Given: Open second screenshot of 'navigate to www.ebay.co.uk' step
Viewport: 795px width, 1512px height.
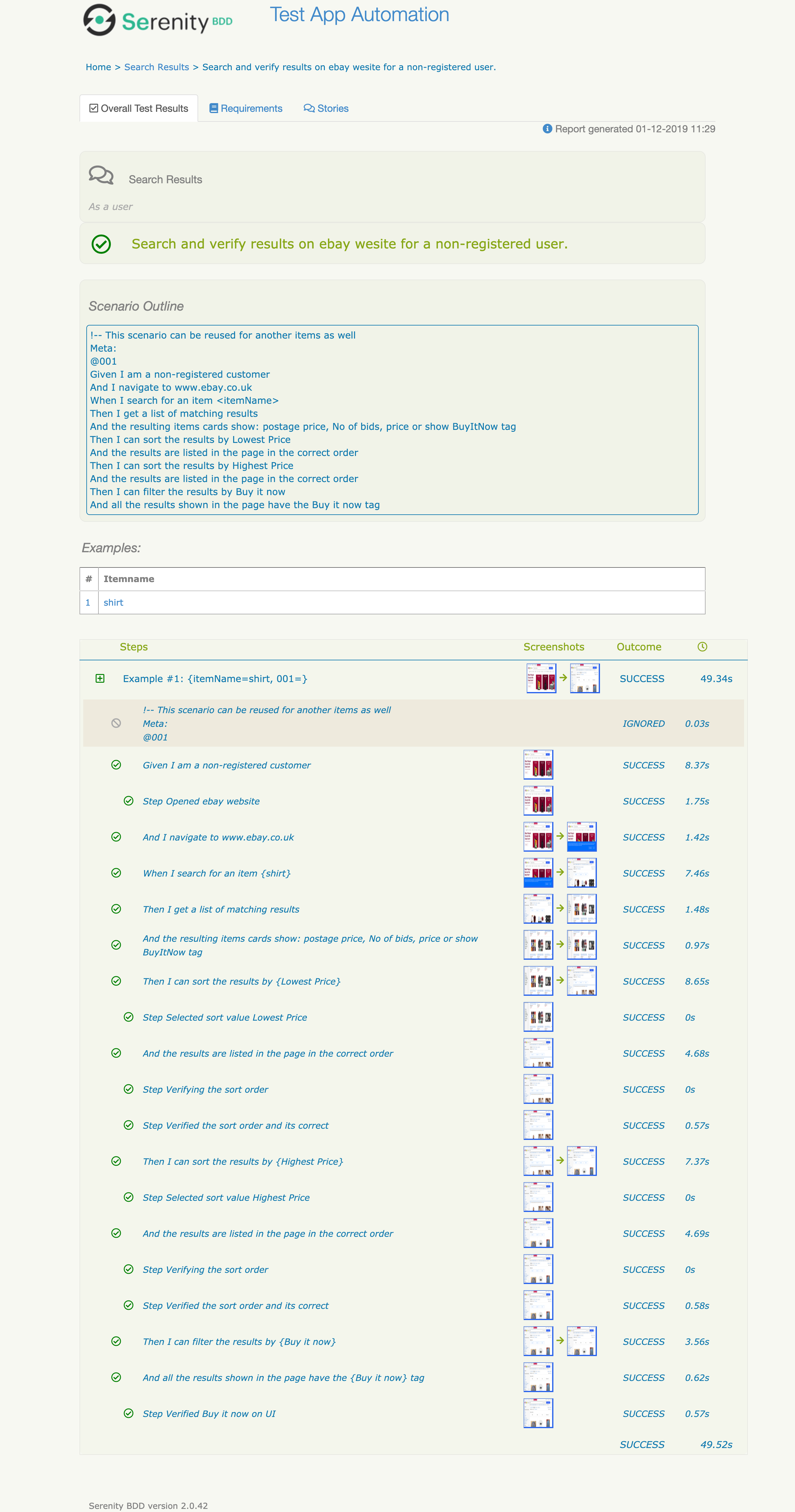Looking at the screenshot, I should (582, 837).
